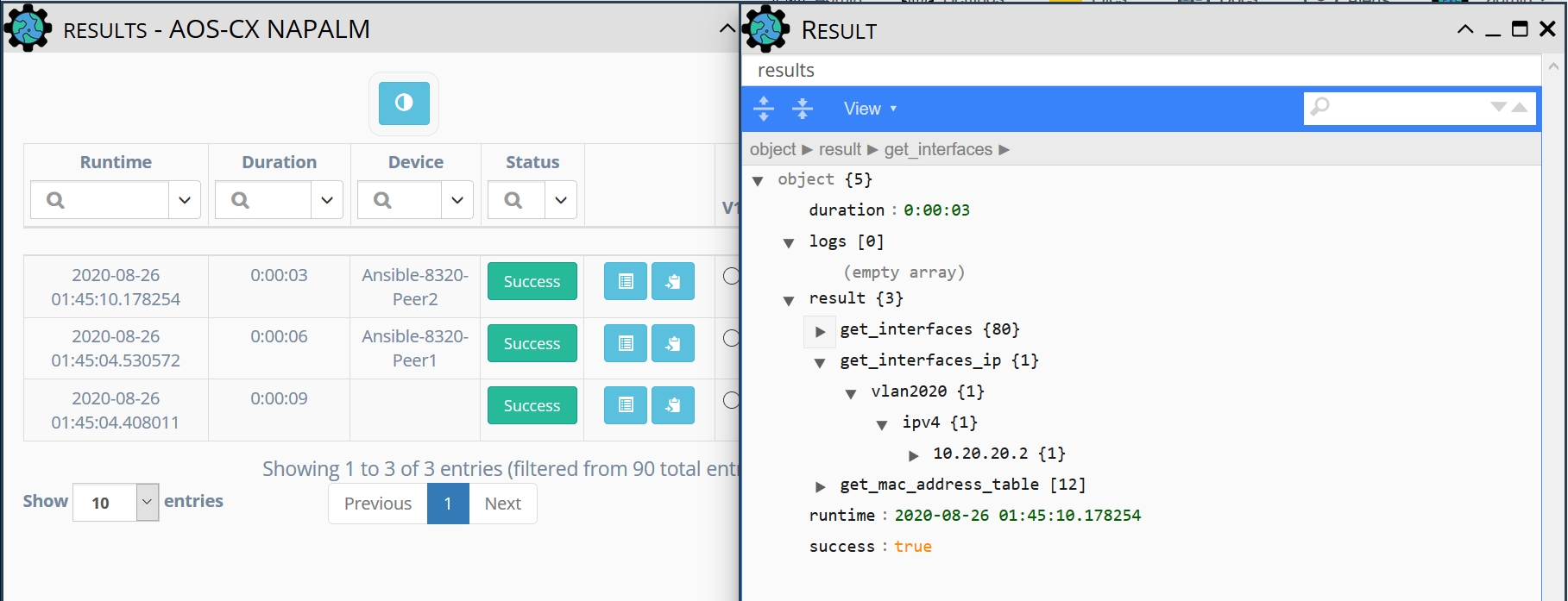Collapse the root object {5} node

(x=758, y=180)
